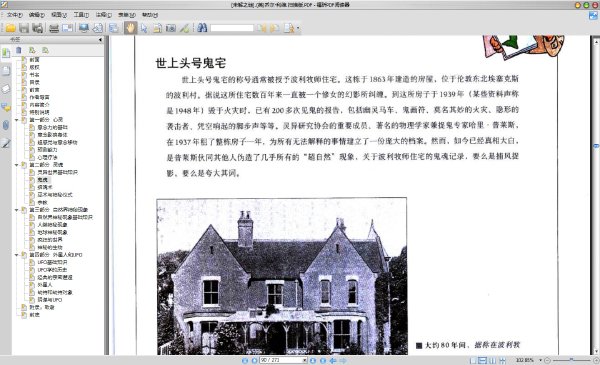The height and width of the screenshot is (365, 600).
Task: Open the 视图(V) menu
Action: click(59, 15)
